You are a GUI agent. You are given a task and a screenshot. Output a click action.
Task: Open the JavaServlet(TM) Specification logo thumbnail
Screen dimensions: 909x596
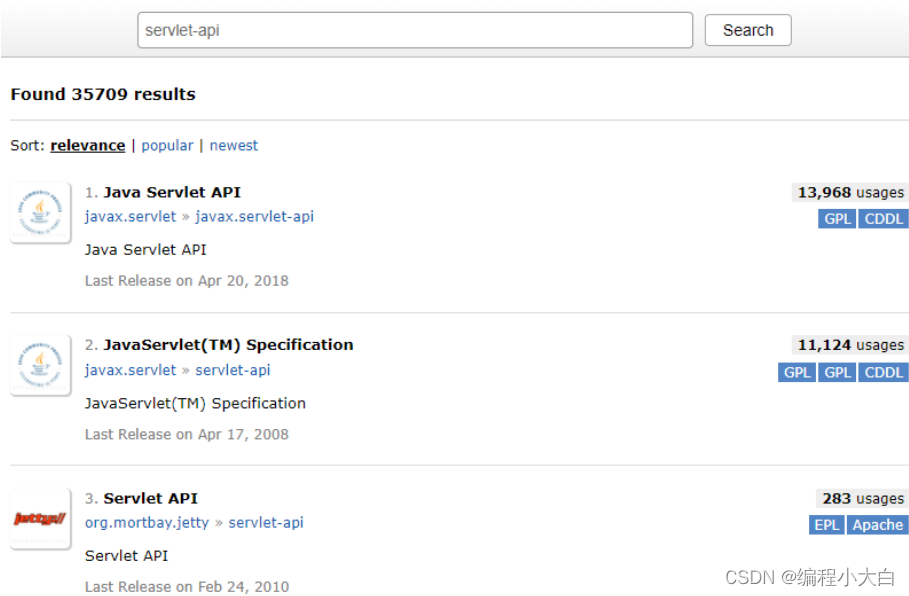click(x=41, y=365)
